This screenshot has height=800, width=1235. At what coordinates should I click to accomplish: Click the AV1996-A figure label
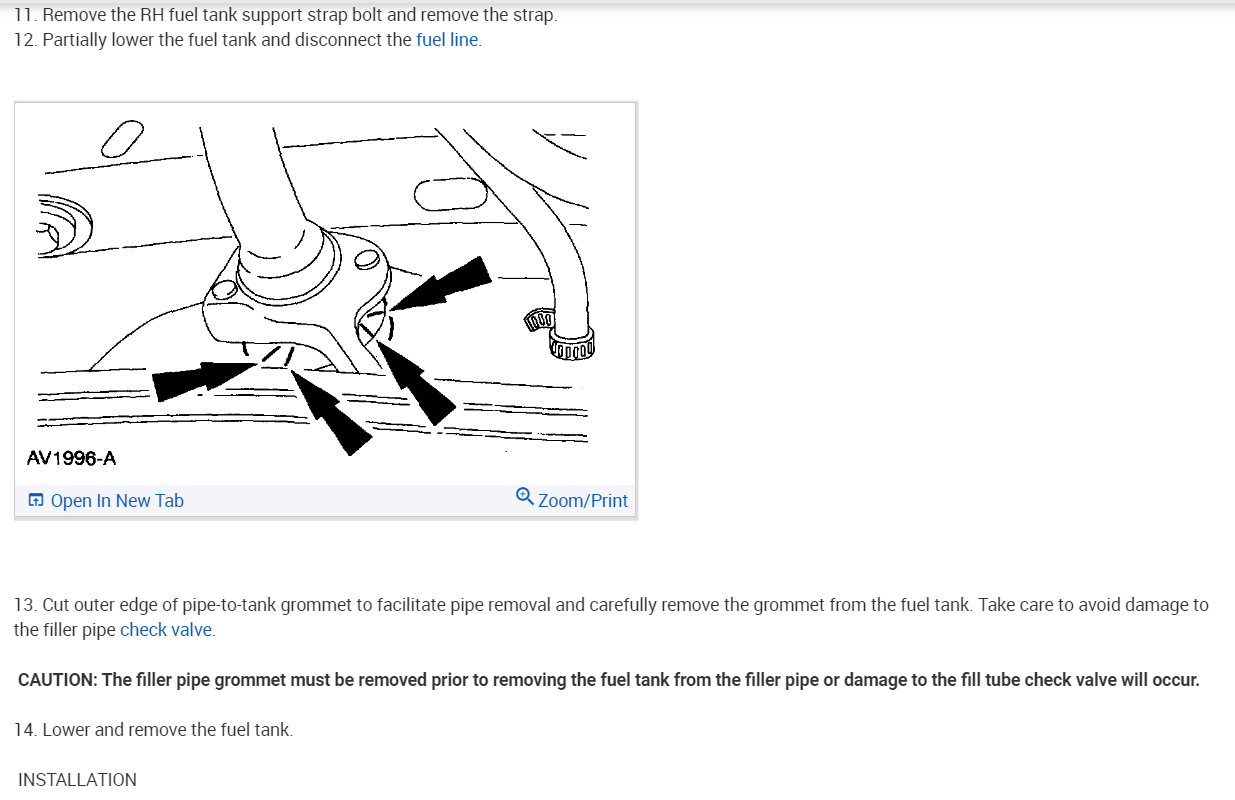(71, 459)
